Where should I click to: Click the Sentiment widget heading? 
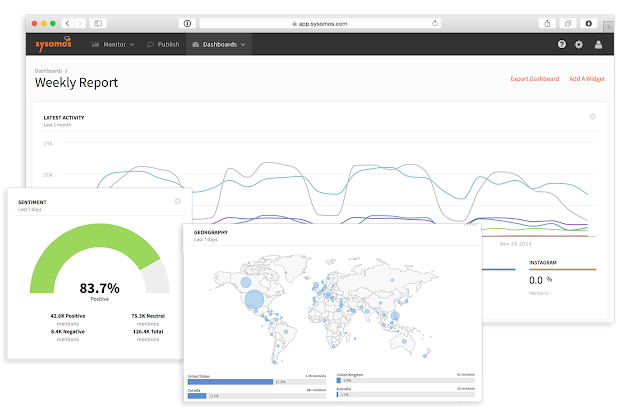[32, 202]
